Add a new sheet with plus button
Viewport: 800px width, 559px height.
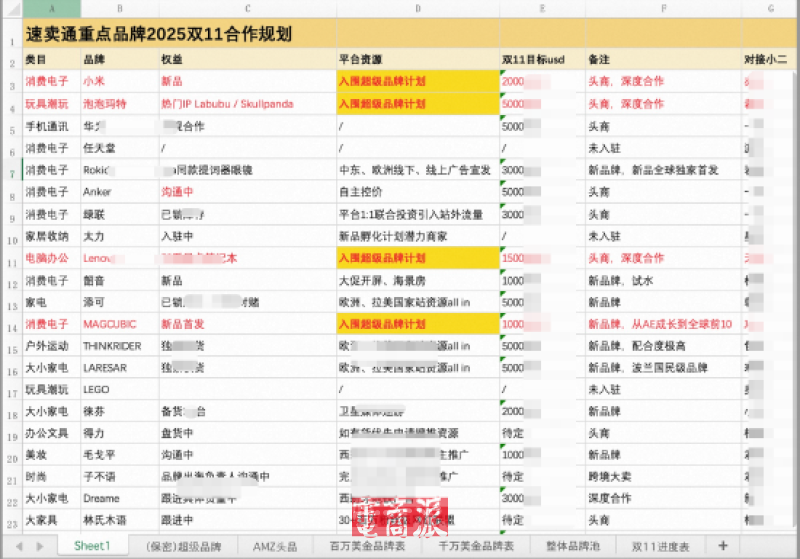(x=722, y=545)
